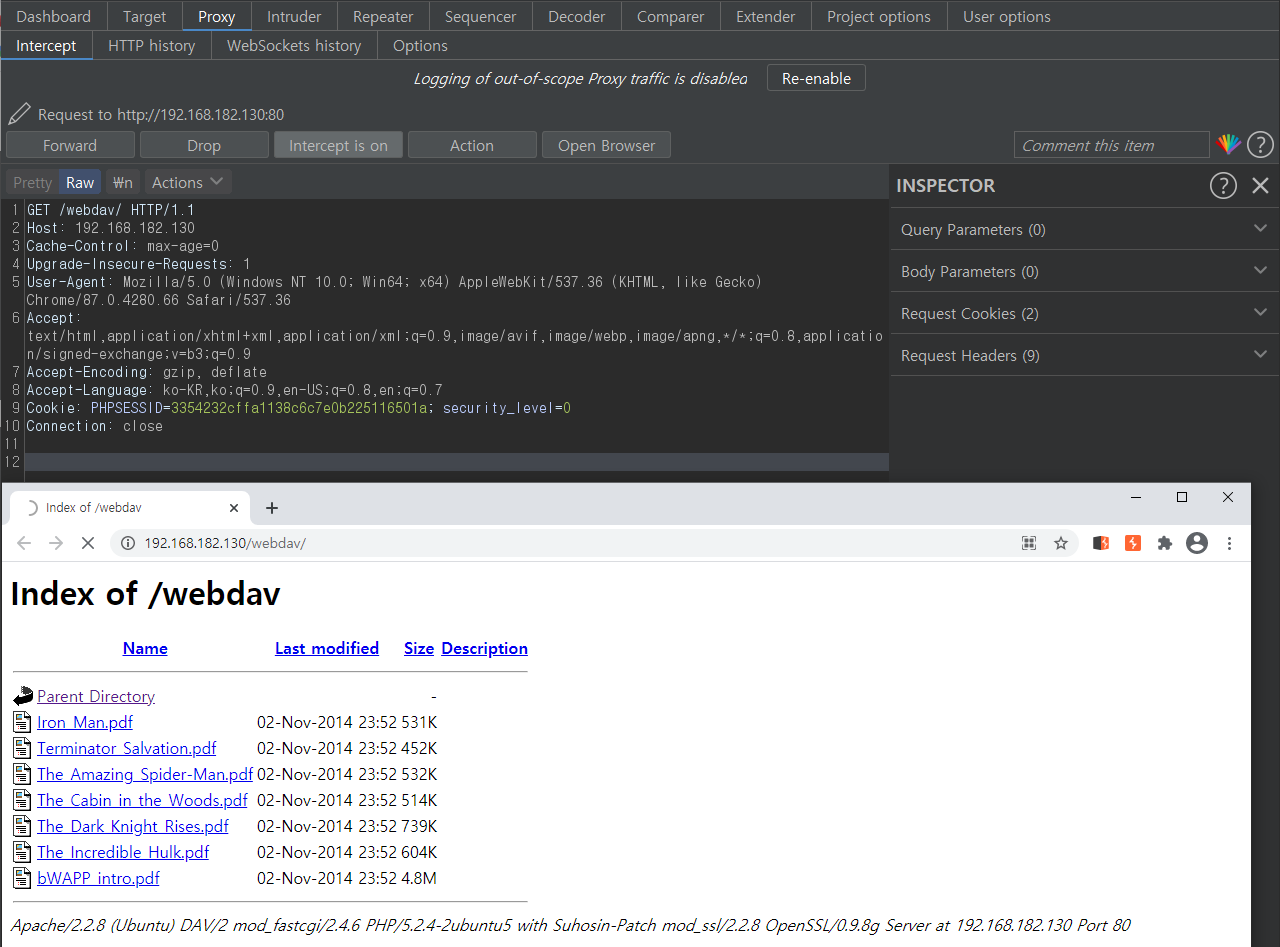
Task: Open the Chrome extensions puzzle icon
Action: [1165, 543]
